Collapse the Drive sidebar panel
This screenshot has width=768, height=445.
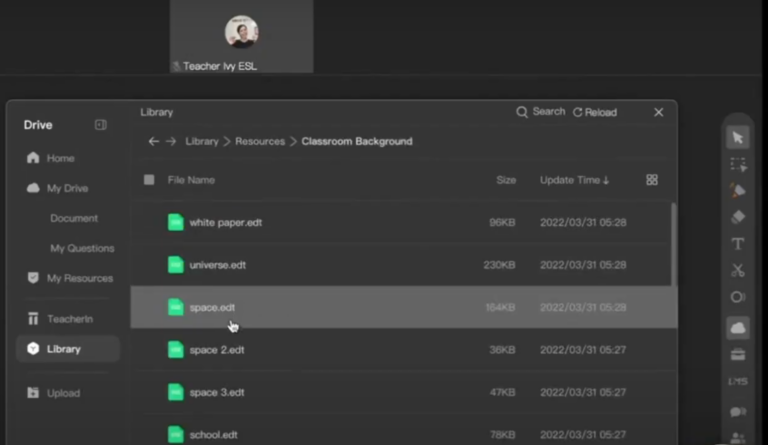click(100, 125)
